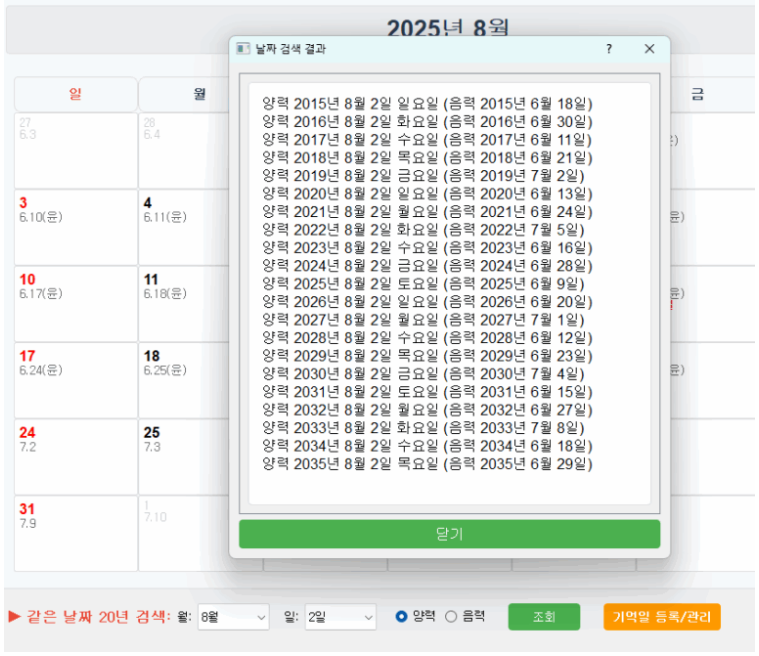Select August 11 calendar cell

200,303
